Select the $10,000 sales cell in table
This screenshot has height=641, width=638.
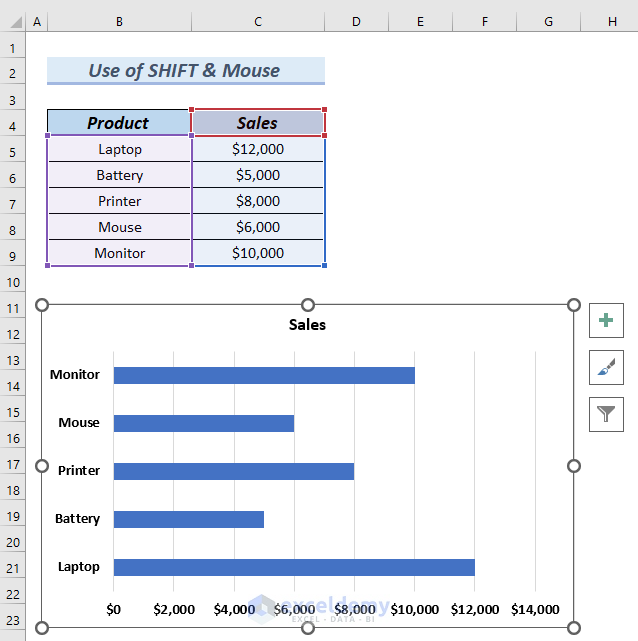point(258,253)
